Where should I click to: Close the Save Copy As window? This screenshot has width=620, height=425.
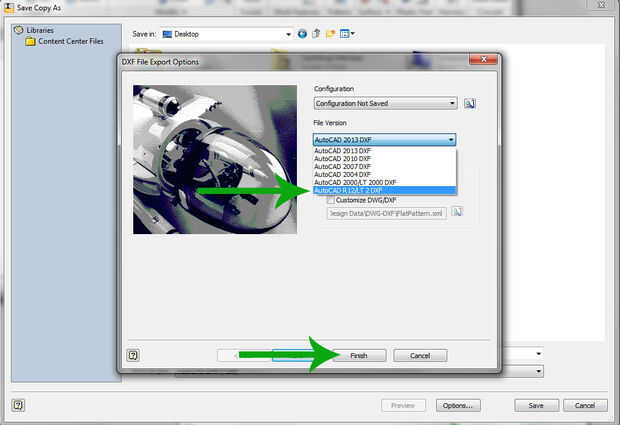[601, 5]
